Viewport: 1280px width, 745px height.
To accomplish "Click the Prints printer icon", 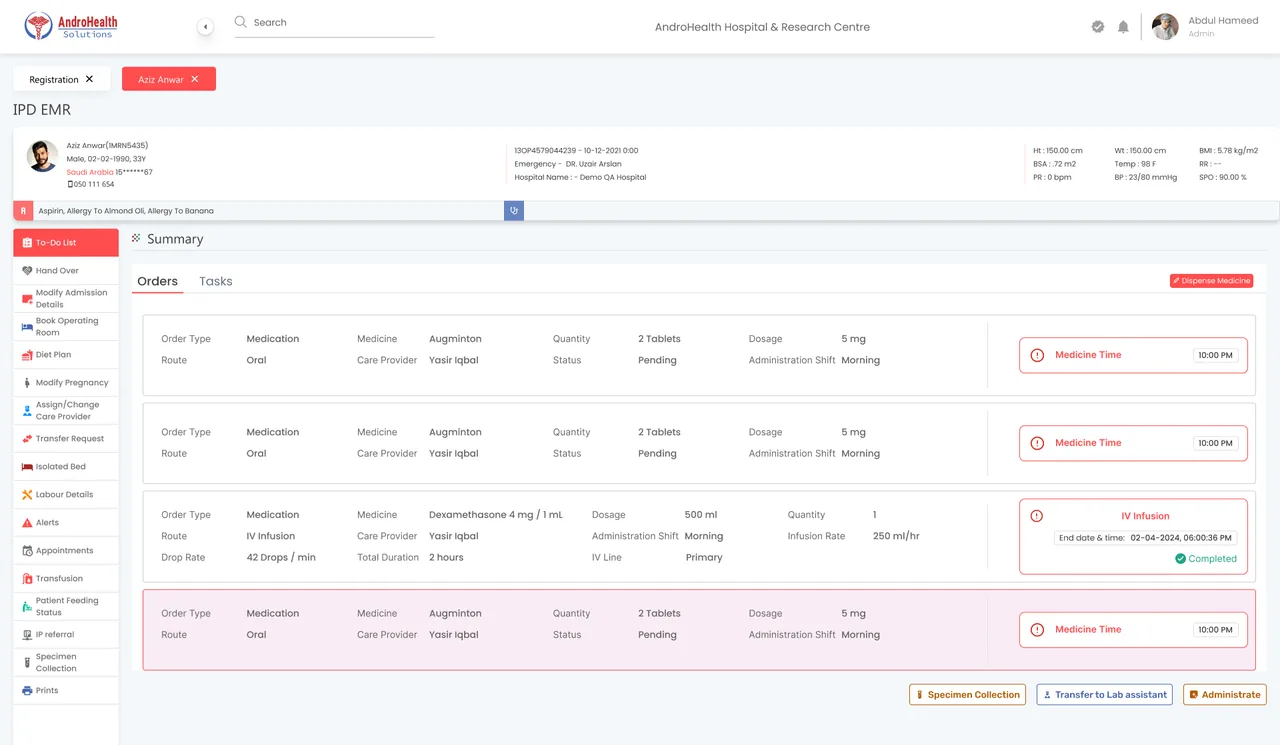I will (x=27, y=691).
